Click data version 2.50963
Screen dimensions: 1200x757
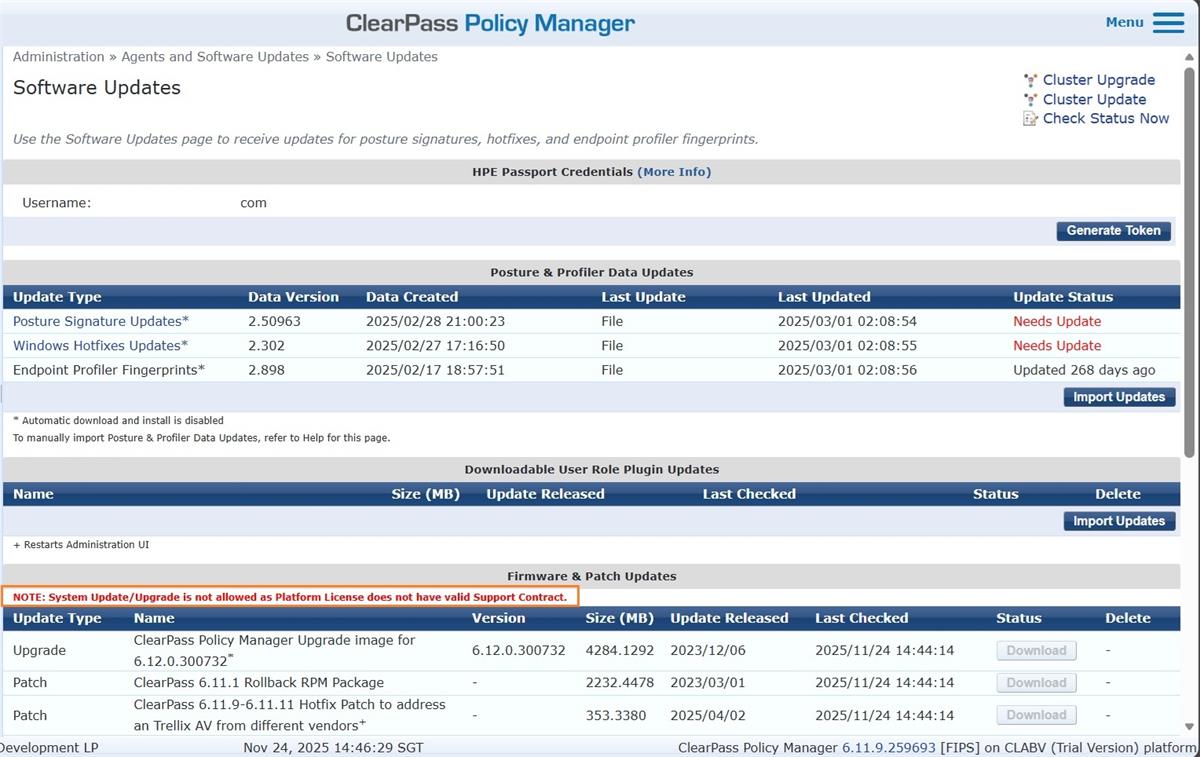pos(274,321)
